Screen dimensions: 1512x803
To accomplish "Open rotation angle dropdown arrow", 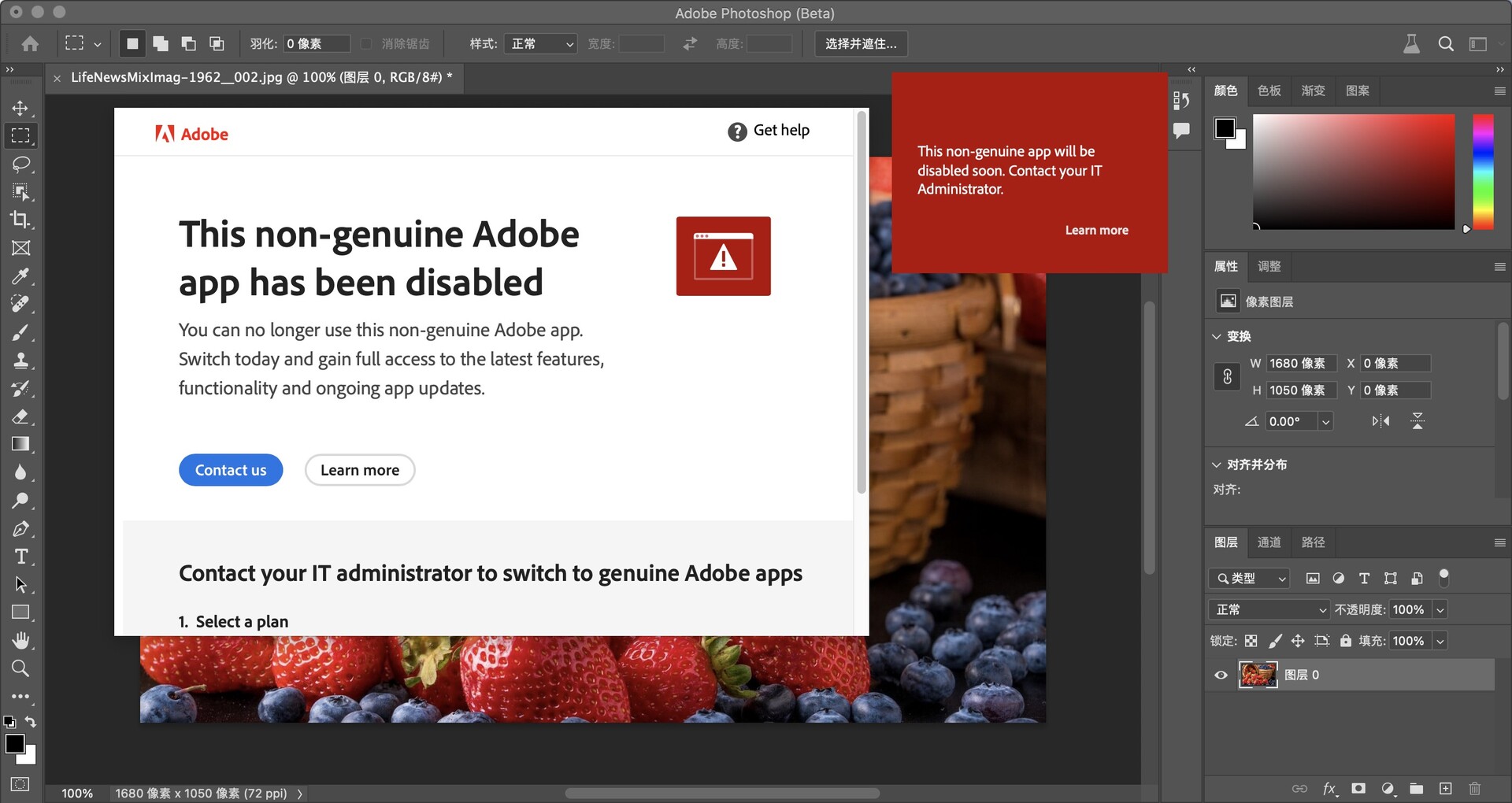I will [x=1326, y=421].
